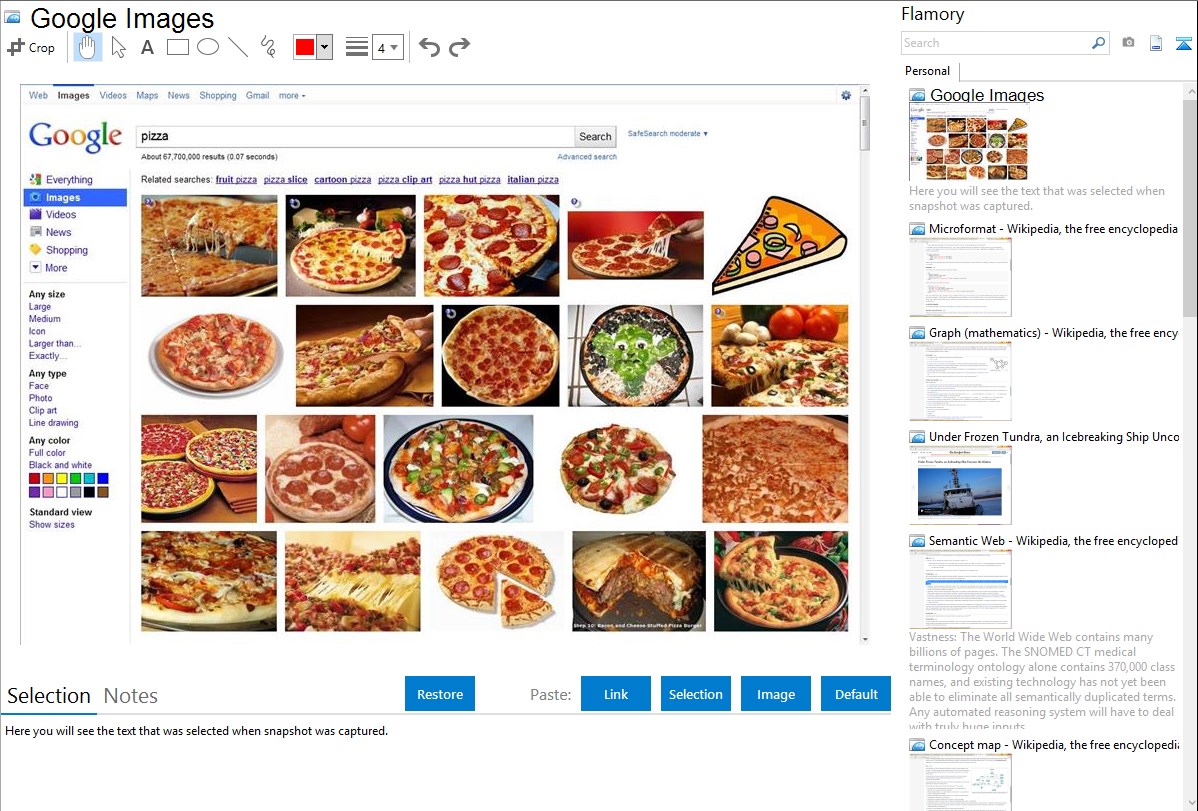Click the Google Search button
Screen dimensions: 1198x811
[595, 137]
